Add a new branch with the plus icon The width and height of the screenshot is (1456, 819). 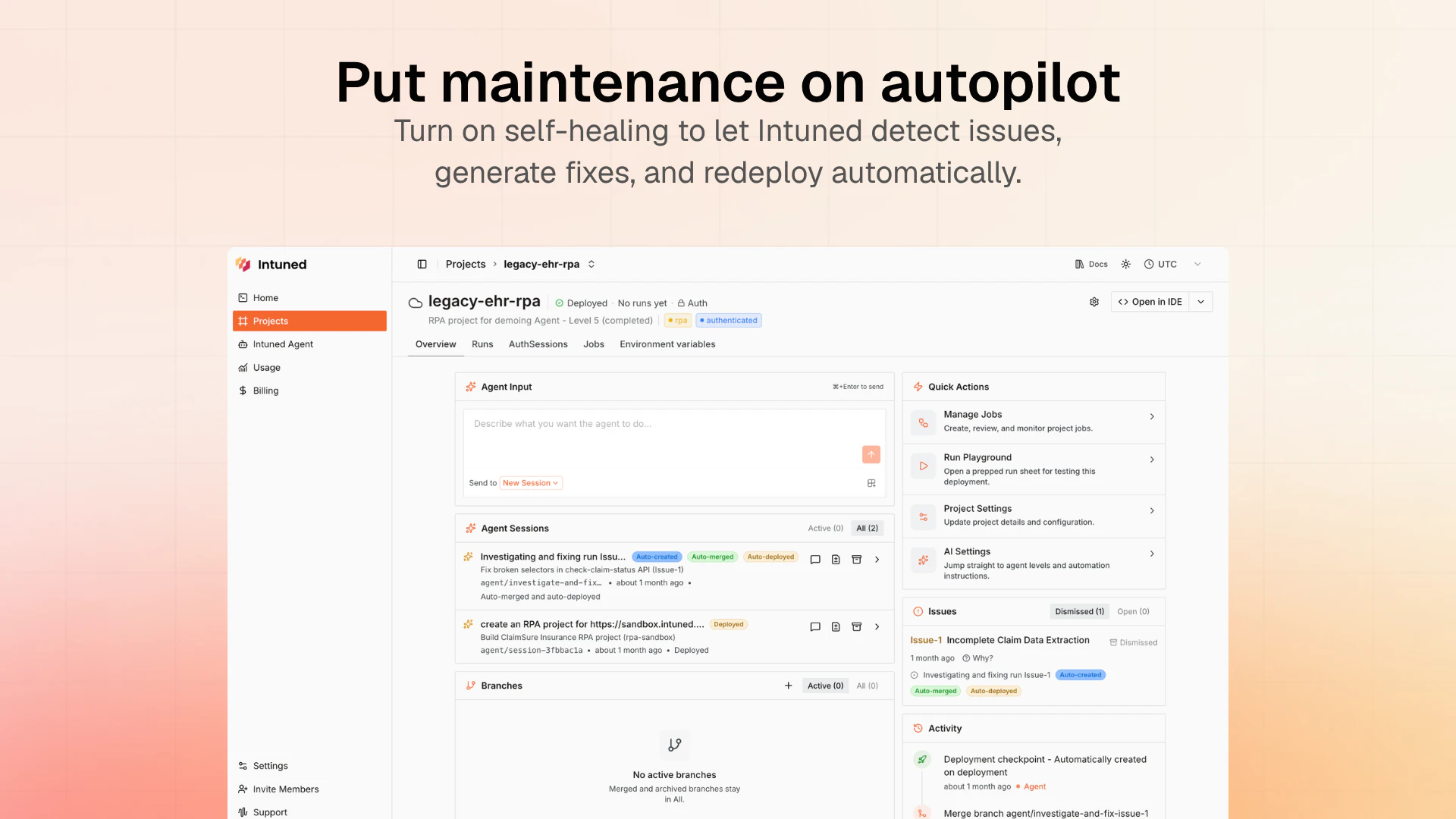coord(789,686)
